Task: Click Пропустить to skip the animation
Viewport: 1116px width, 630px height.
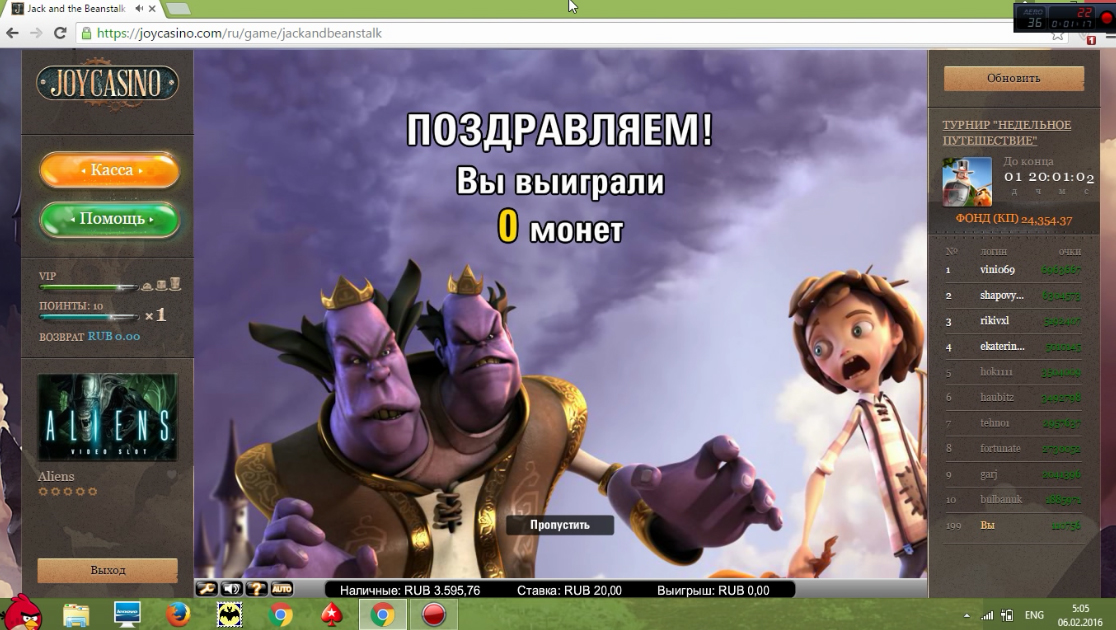Action: (x=559, y=525)
